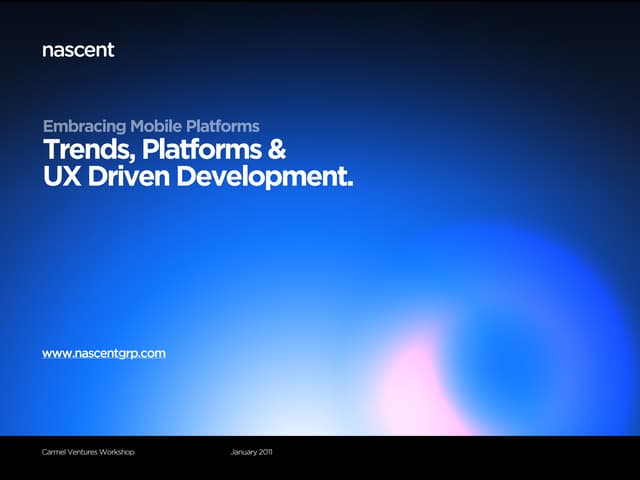Click the grey Platforms word in the subtitle
Image resolution: width=640 pixels, height=480 pixels.
click(227, 127)
